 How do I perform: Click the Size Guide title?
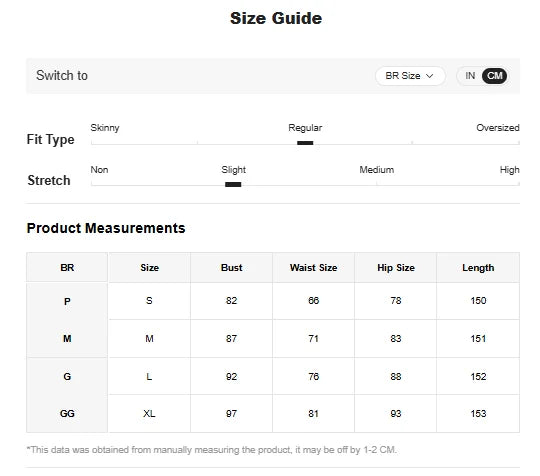tap(276, 18)
